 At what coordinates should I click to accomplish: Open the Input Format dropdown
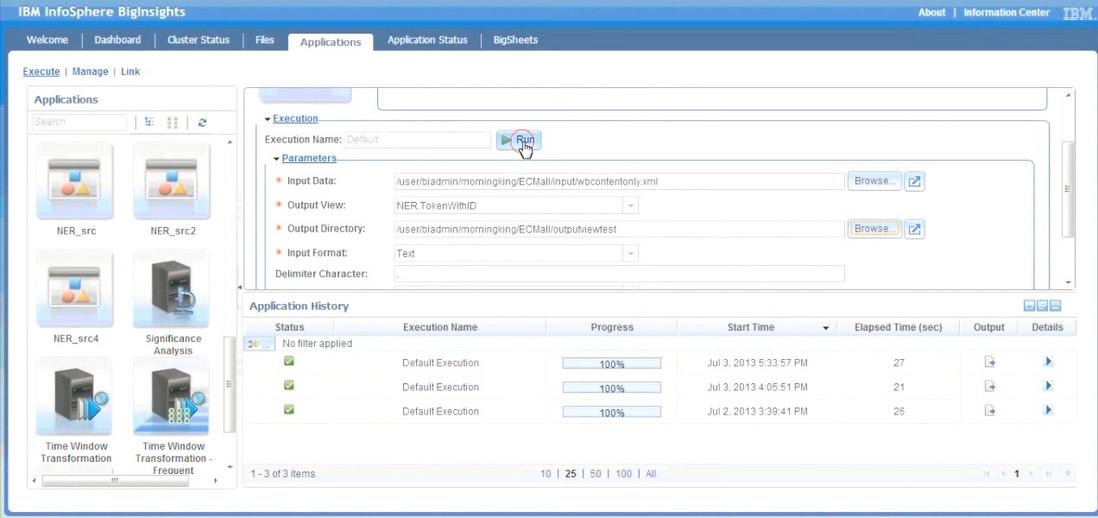pyautogui.click(x=631, y=253)
